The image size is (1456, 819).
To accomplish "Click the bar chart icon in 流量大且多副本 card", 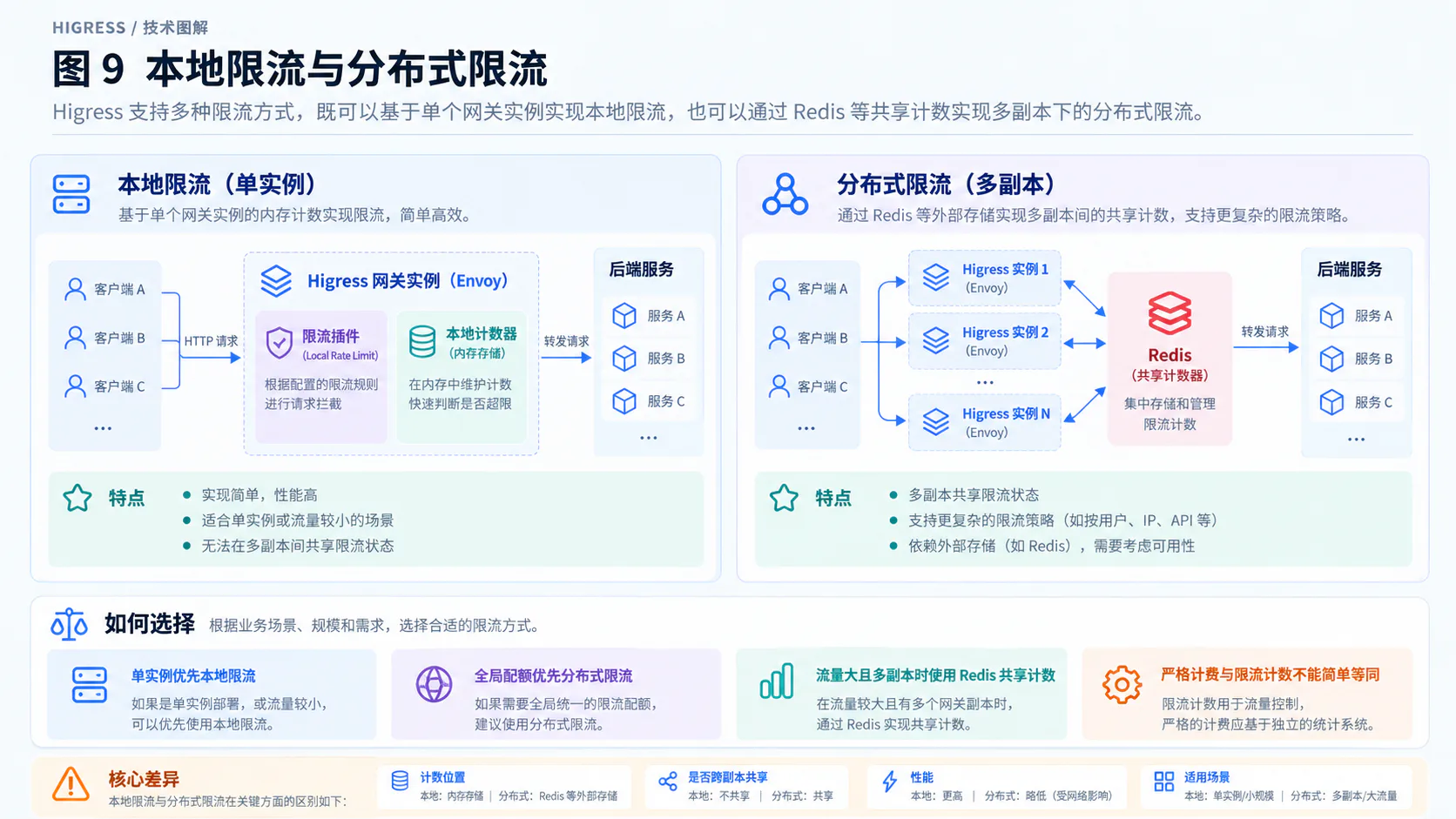I will 777,681.
